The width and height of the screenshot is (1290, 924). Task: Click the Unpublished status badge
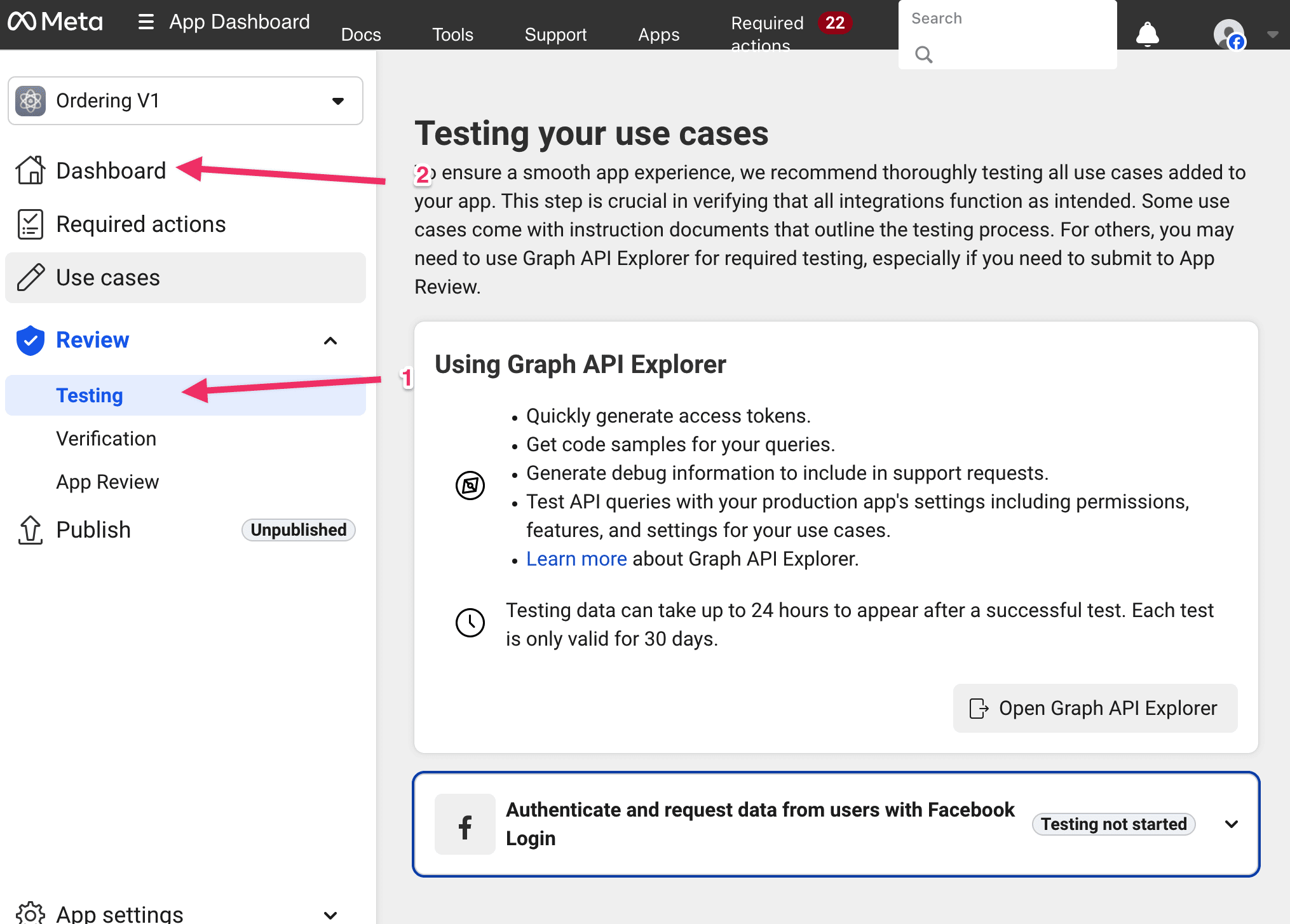coord(299,530)
